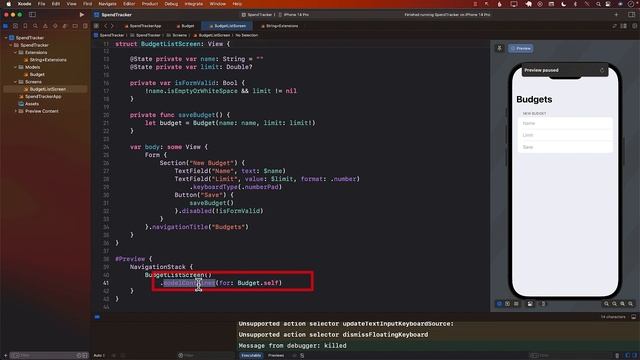640x360 pixels.
Task: Show Executable console output
Action: (251, 356)
